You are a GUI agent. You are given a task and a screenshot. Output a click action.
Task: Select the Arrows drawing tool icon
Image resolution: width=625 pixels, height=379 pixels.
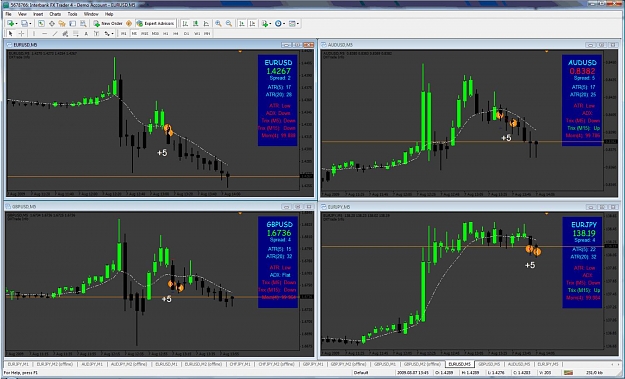tap(107, 34)
